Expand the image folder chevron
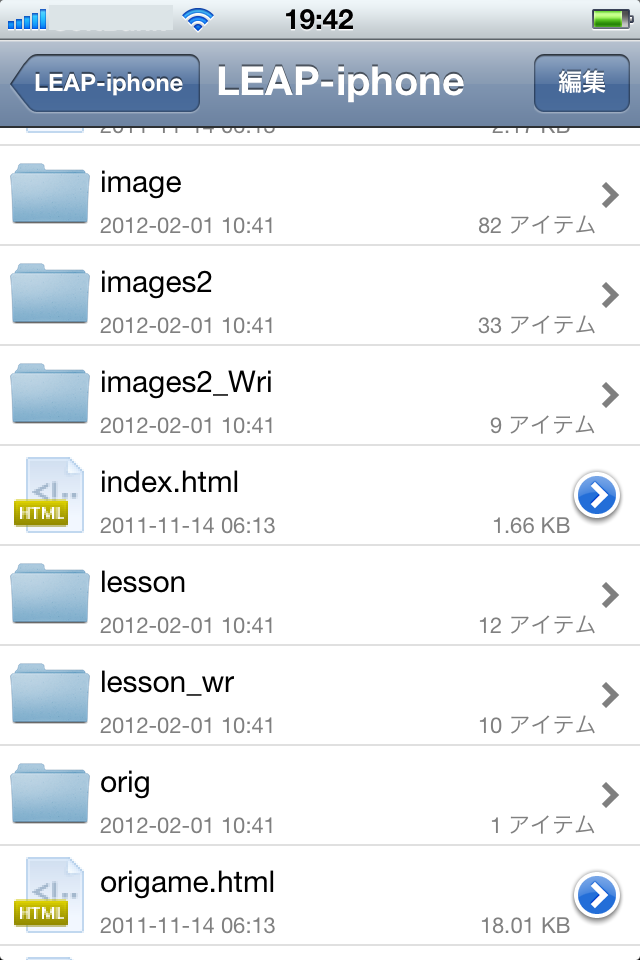Viewport: 640px width, 960px height. [x=610, y=195]
